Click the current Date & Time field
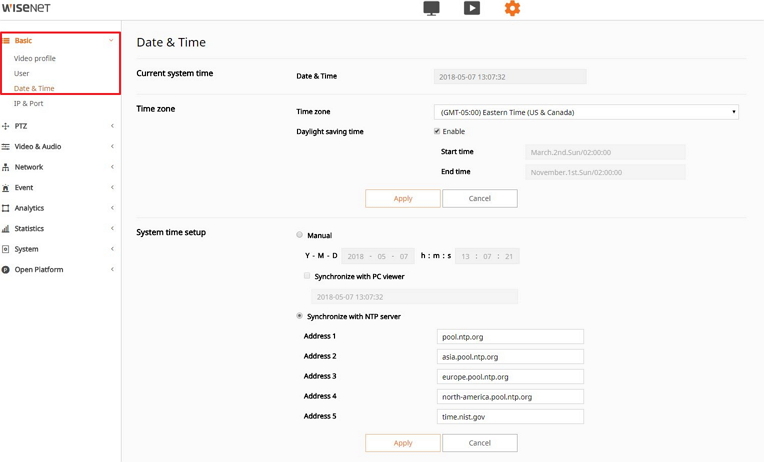This screenshot has height=462, width=764. tap(510, 77)
